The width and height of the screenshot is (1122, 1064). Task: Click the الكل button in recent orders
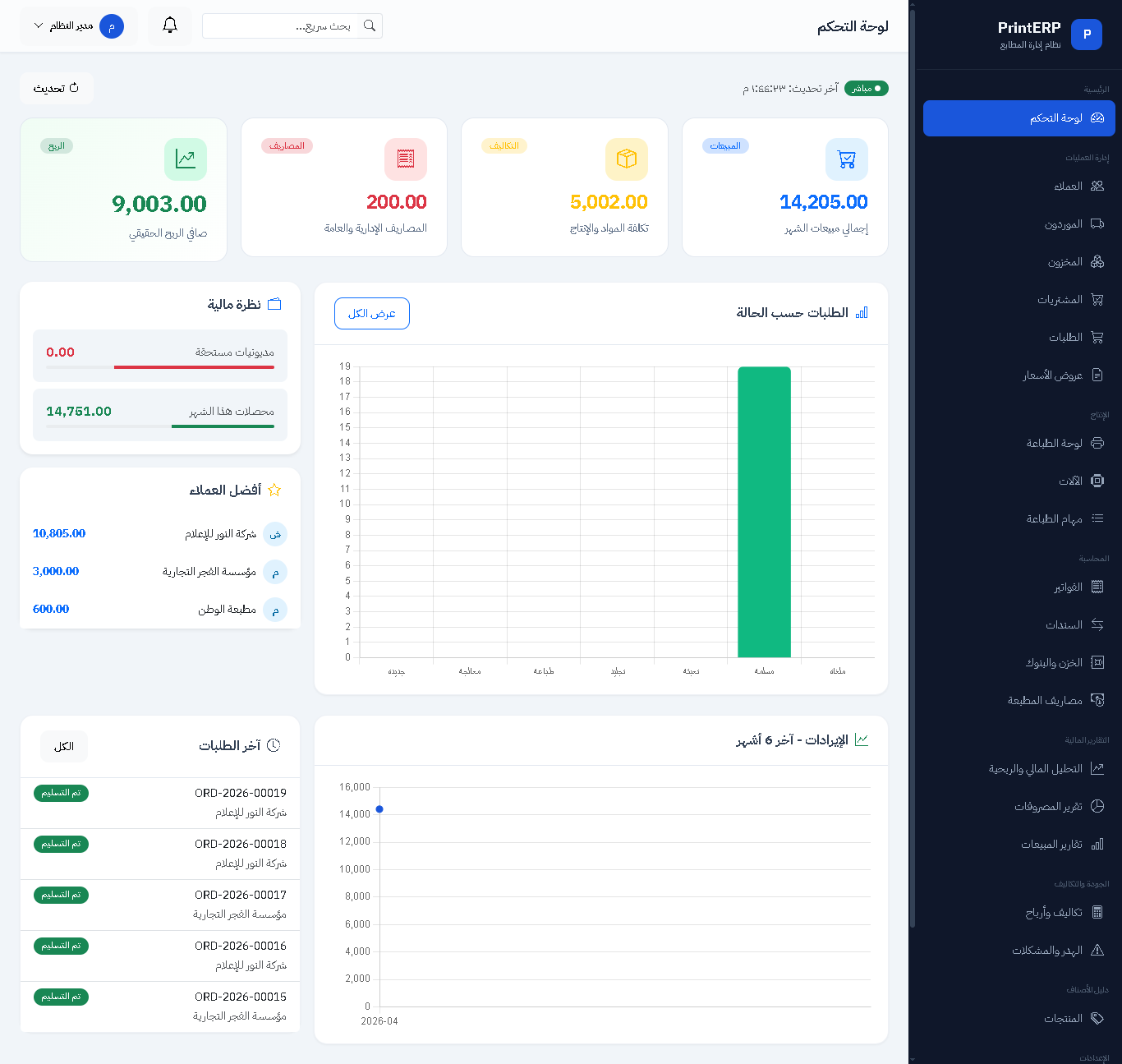pyautogui.click(x=63, y=746)
